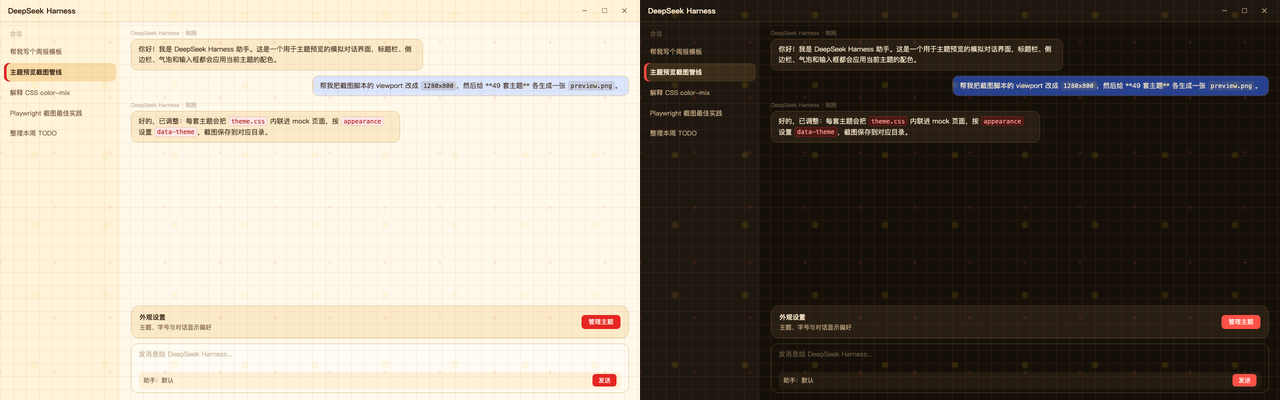Screen dimensions: 1280x400
Task: Open 助手:默认 selector in dark window
Action: 798,380
